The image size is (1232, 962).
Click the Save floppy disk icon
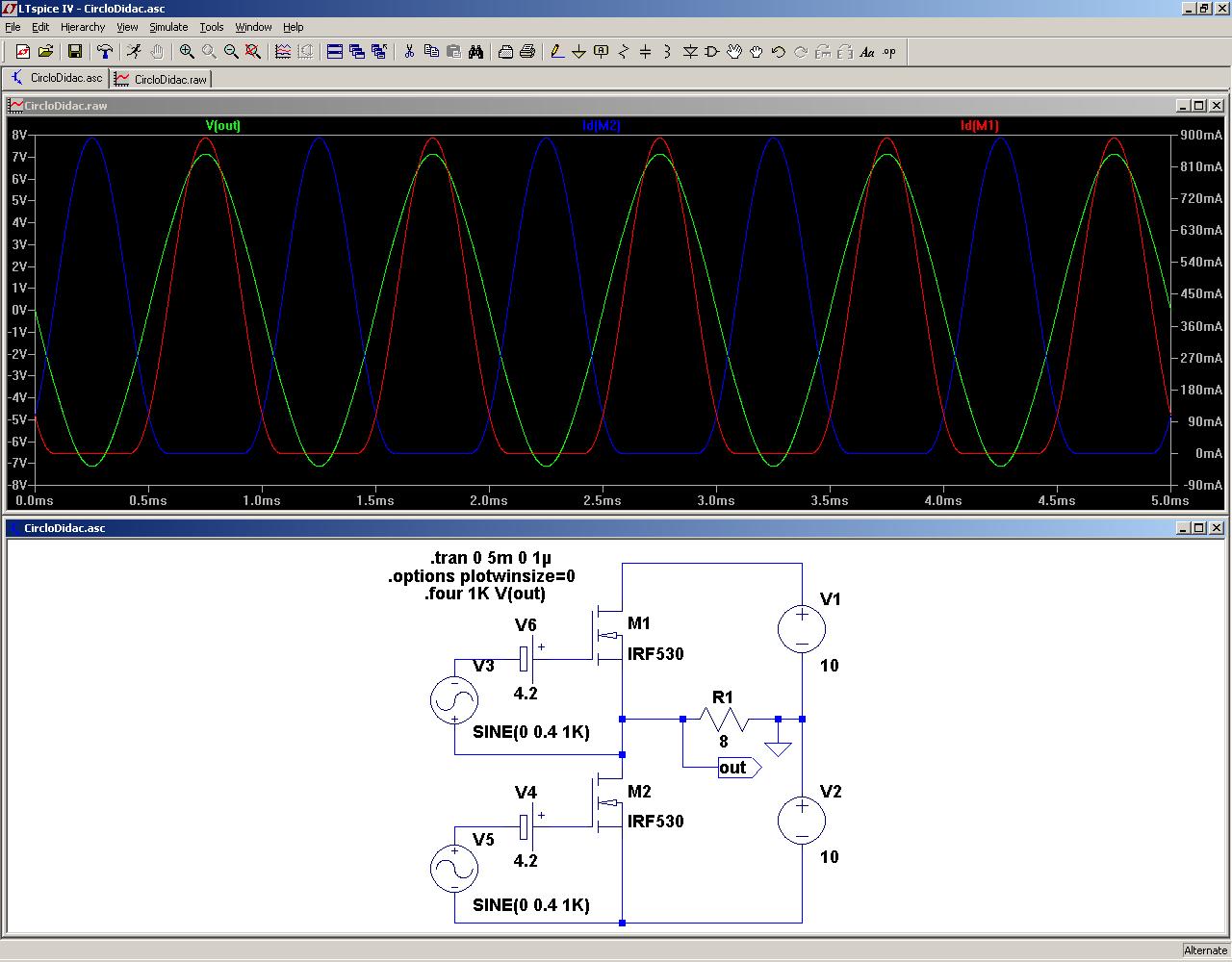coord(75,52)
